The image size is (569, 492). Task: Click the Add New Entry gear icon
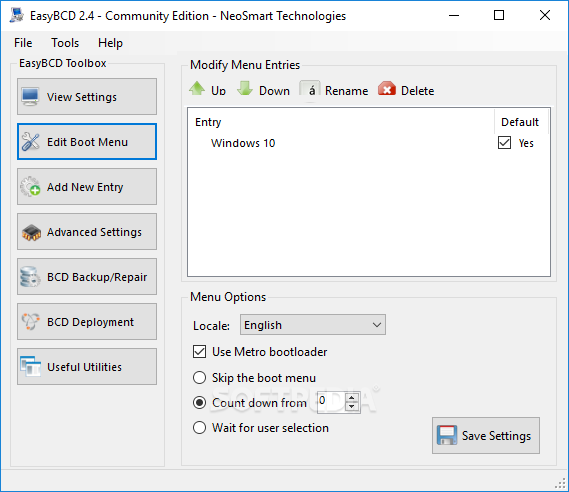click(x=30, y=186)
